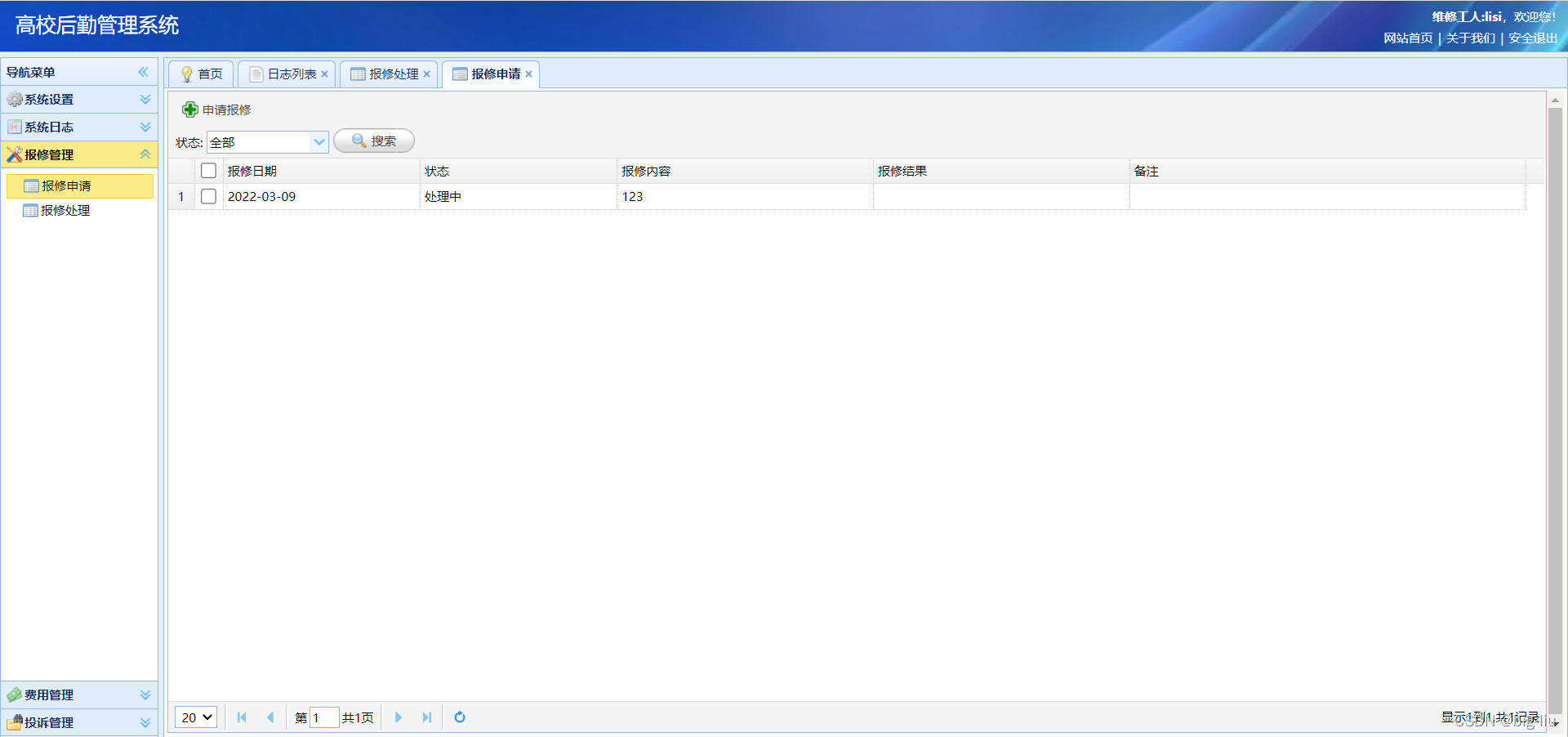
Task: Go to last page arrow
Action: click(426, 717)
